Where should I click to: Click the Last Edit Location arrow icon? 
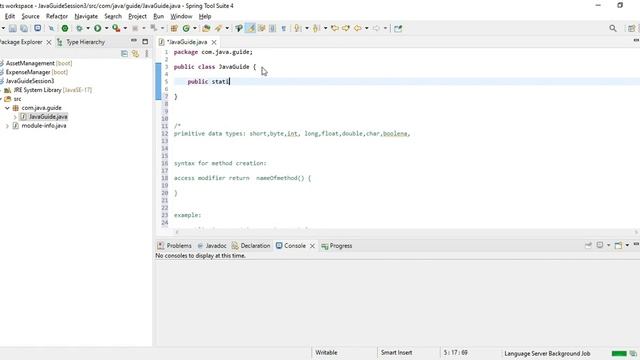[x=335, y=28]
